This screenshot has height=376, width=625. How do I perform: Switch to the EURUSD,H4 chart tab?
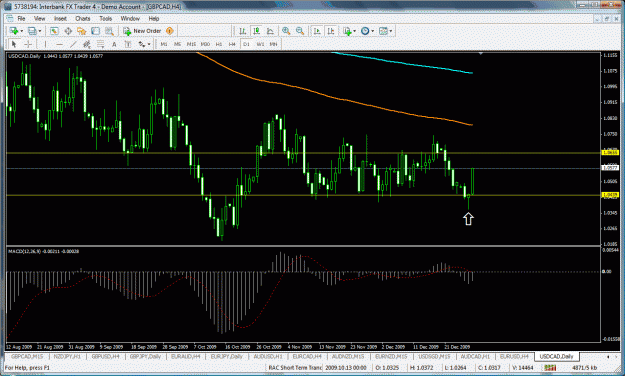click(x=514, y=356)
